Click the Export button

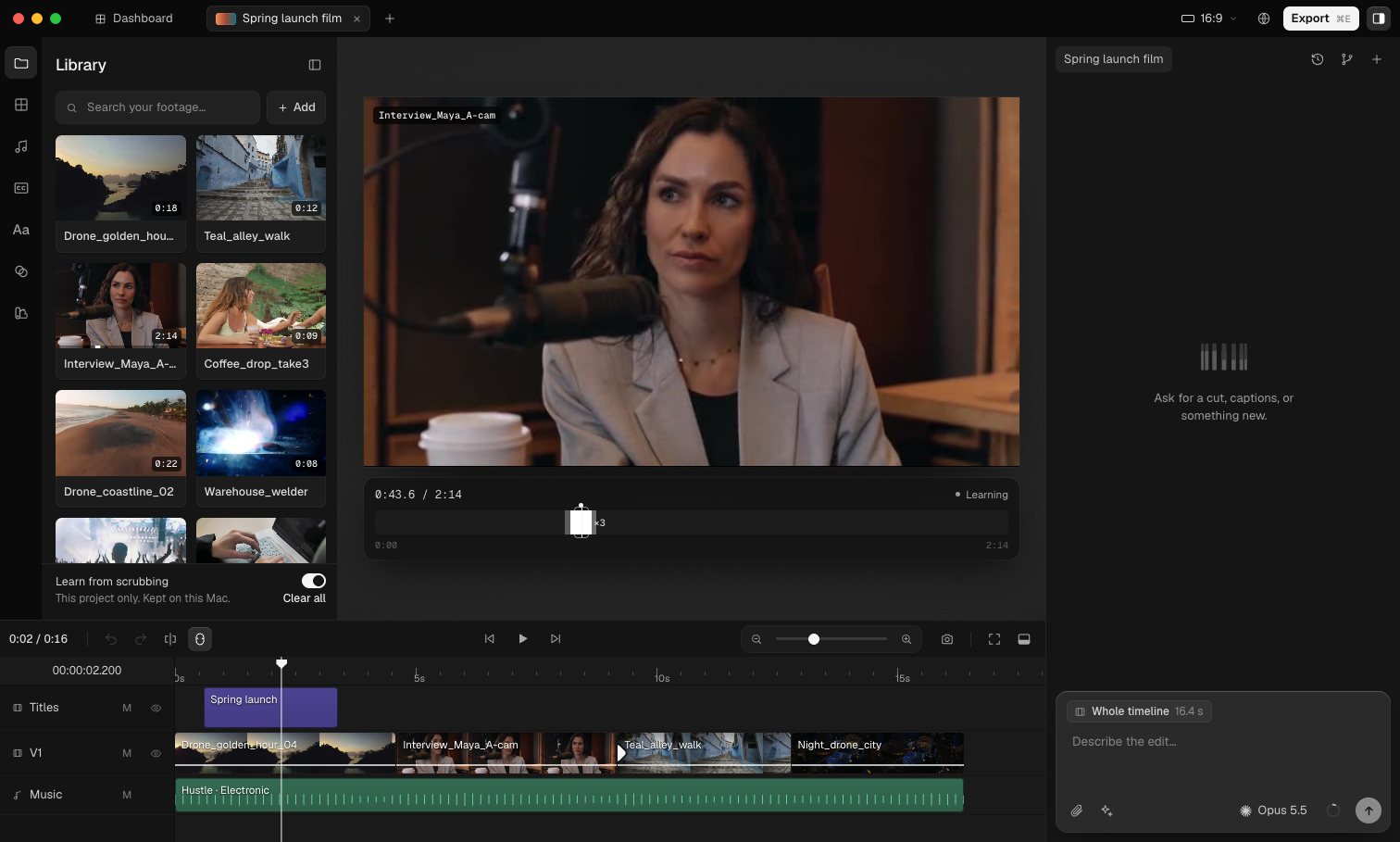(x=1321, y=19)
